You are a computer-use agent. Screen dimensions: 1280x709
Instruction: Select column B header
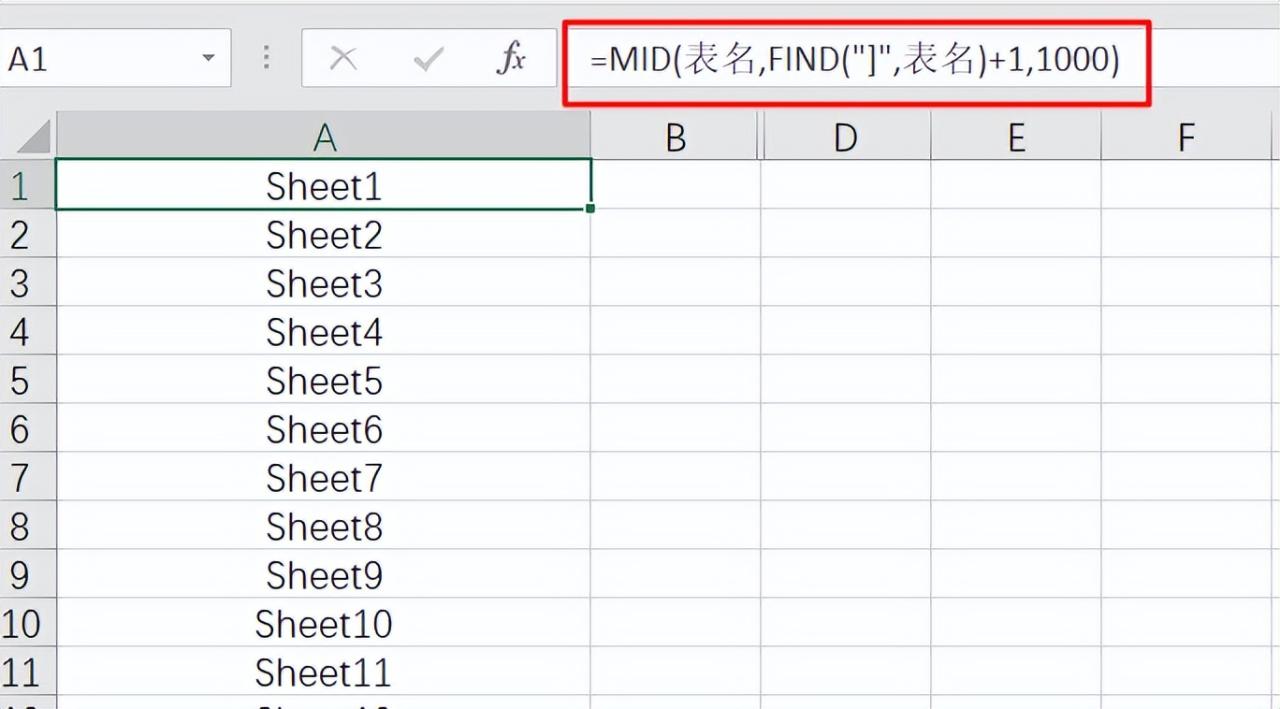pyautogui.click(x=676, y=136)
